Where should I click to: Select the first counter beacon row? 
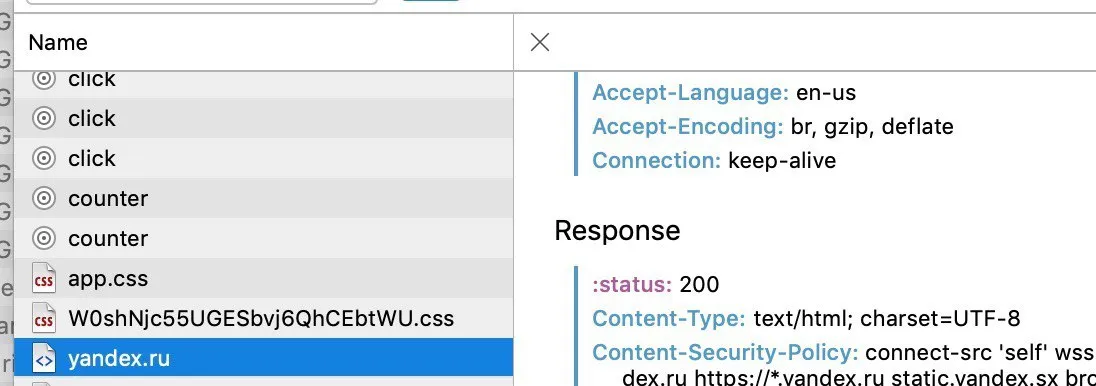[x=264, y=199]
